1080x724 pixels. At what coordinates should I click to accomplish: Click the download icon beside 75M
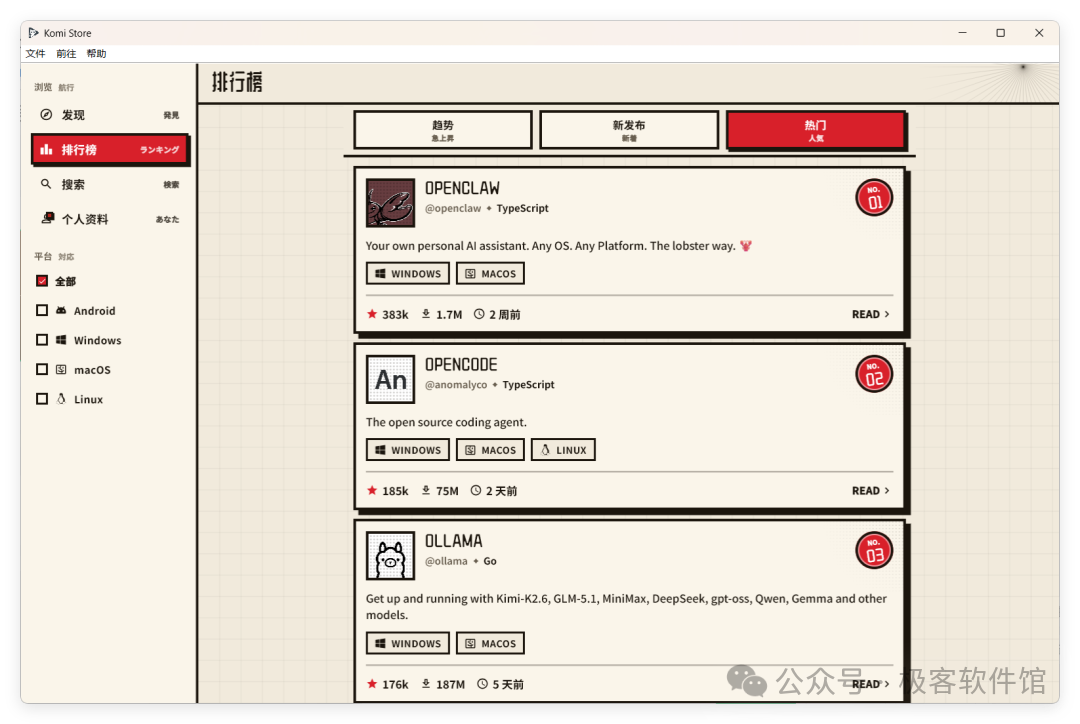[x=426, y=490]
